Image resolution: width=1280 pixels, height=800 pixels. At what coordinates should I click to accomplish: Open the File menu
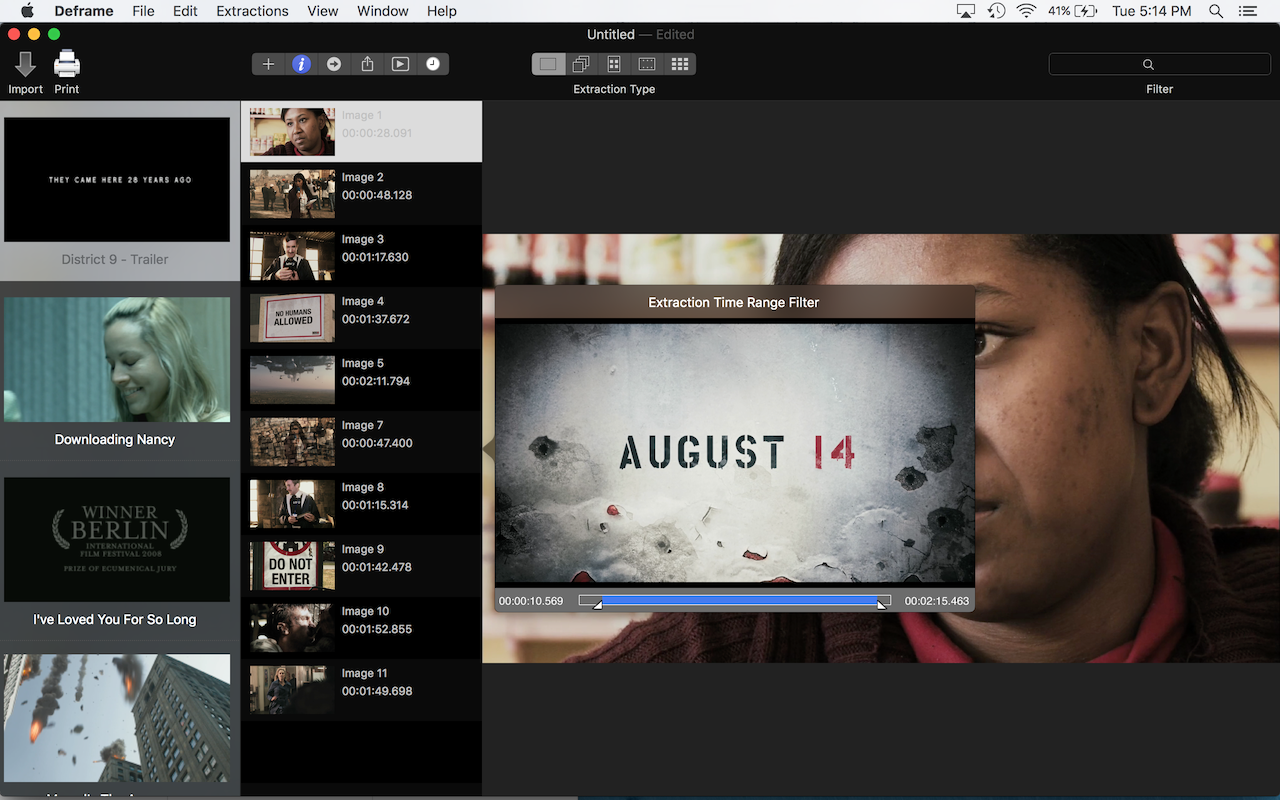tap(143, 11)
